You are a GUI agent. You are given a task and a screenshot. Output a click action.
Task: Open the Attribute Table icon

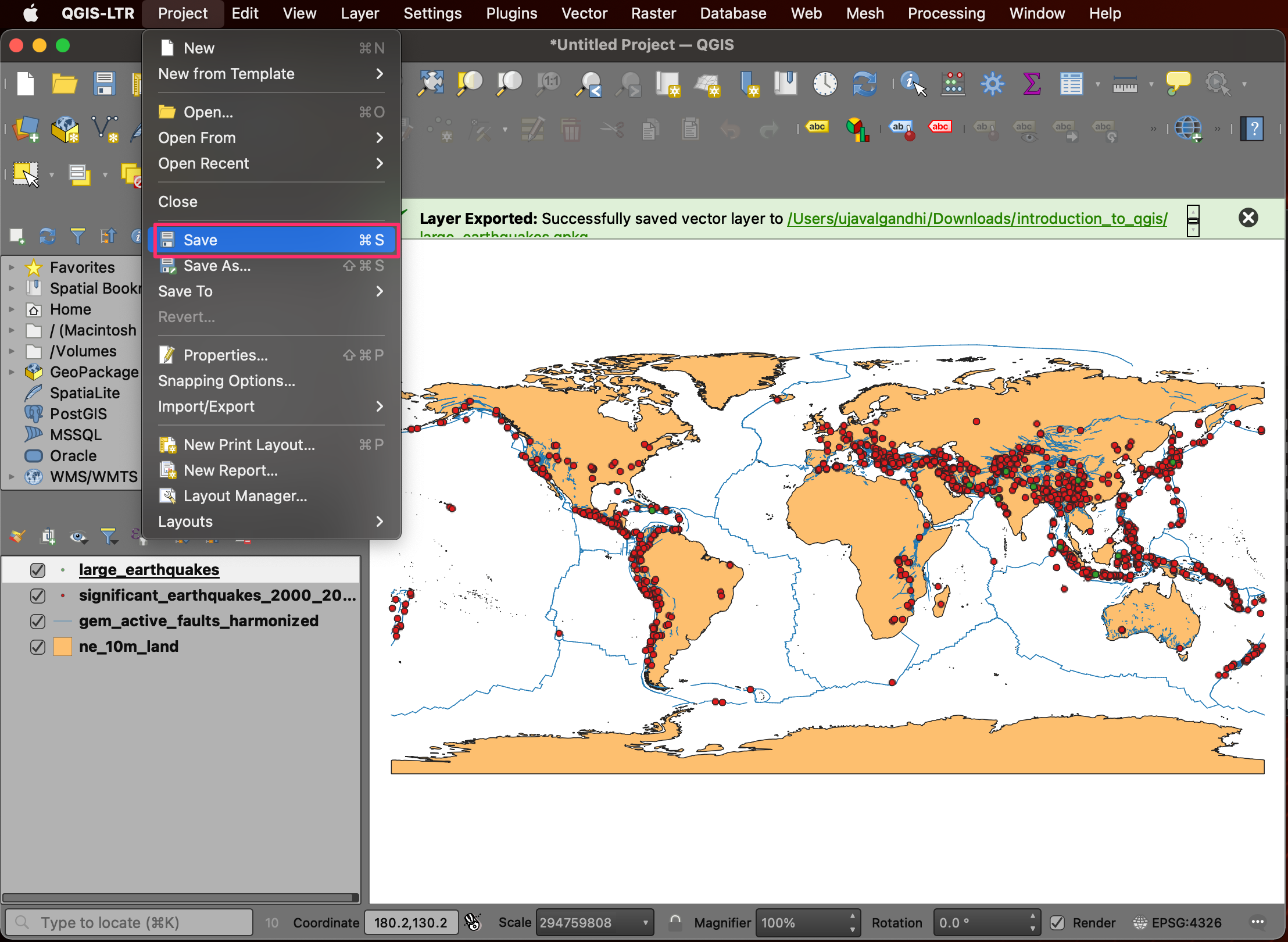[1071, 84]
